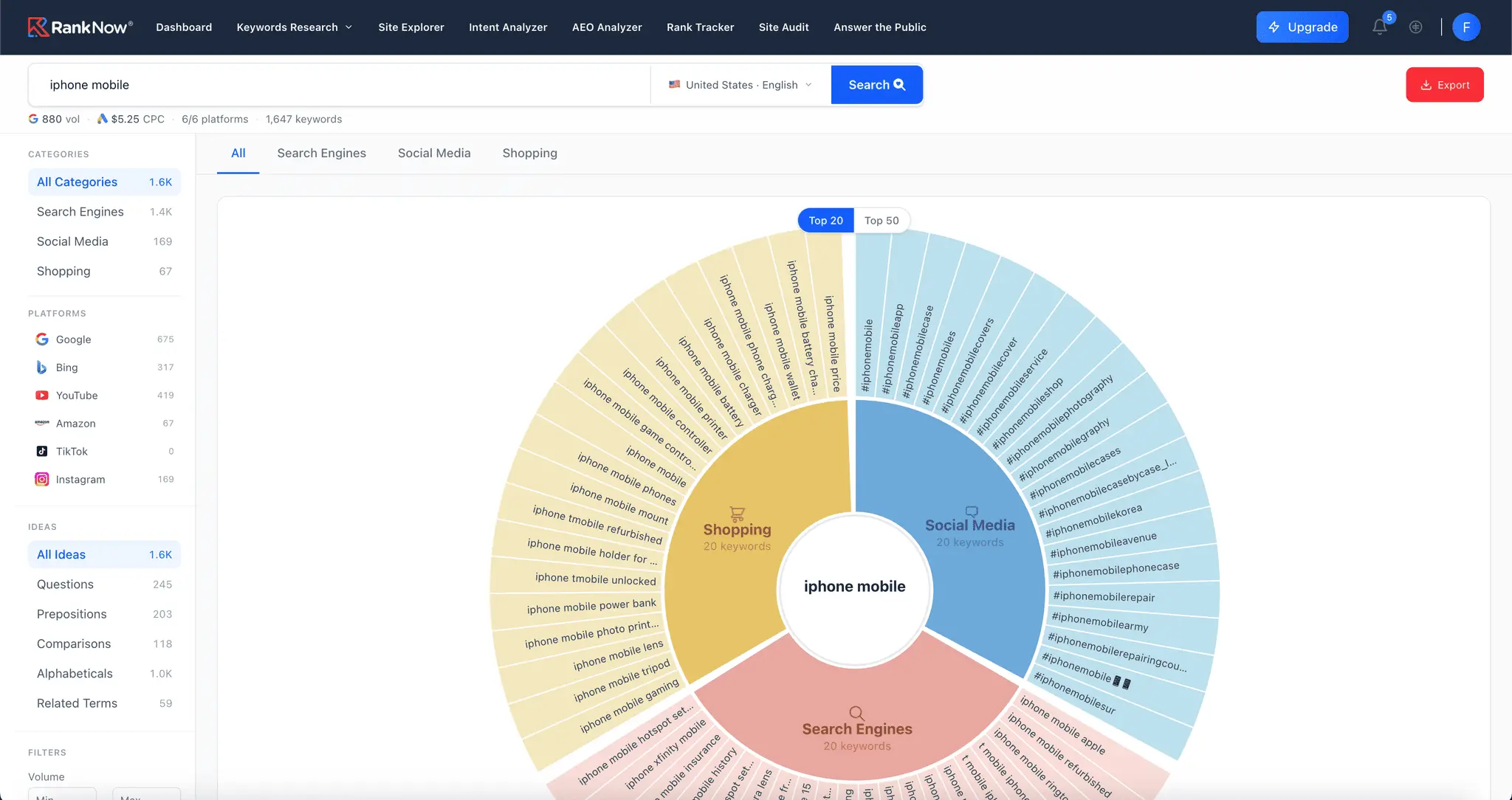Click the TikTok platform icon
Viewport: 1512px width, 800px height.
pos(42,452)
